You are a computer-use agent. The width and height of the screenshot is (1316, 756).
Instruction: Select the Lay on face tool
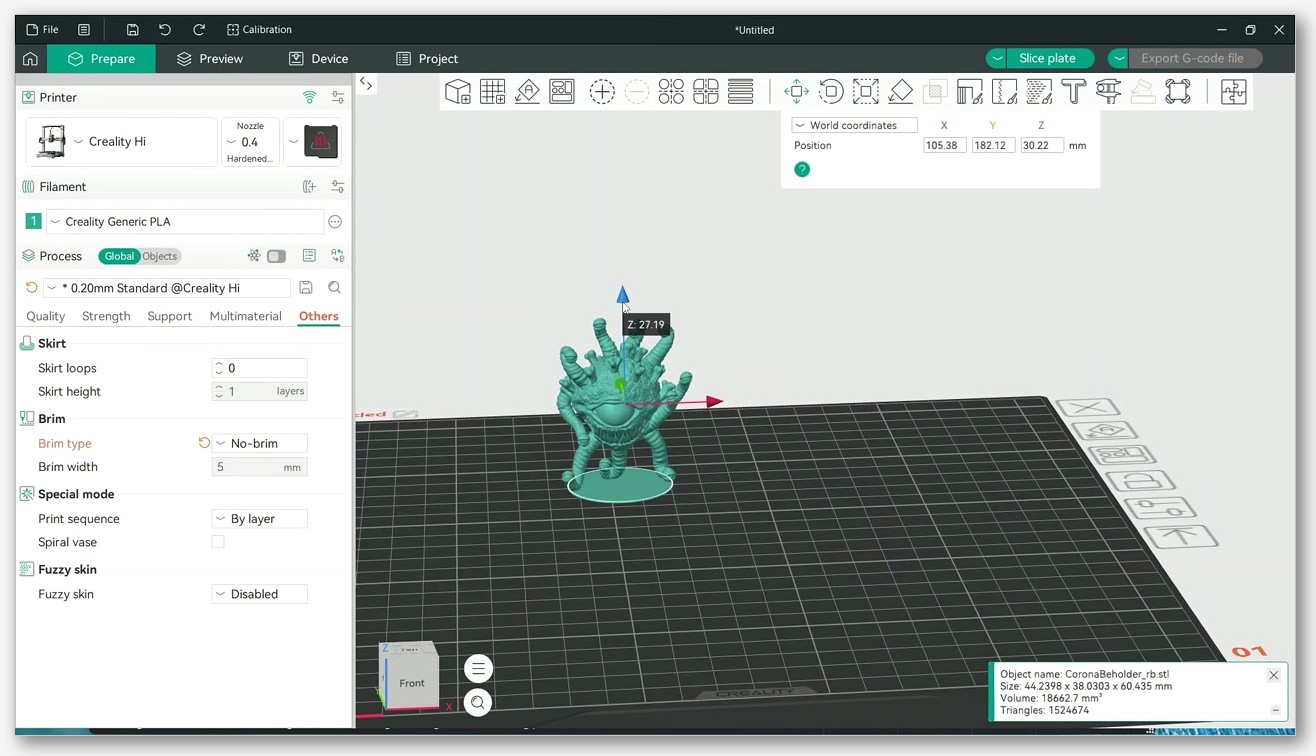tap(900, 92)
